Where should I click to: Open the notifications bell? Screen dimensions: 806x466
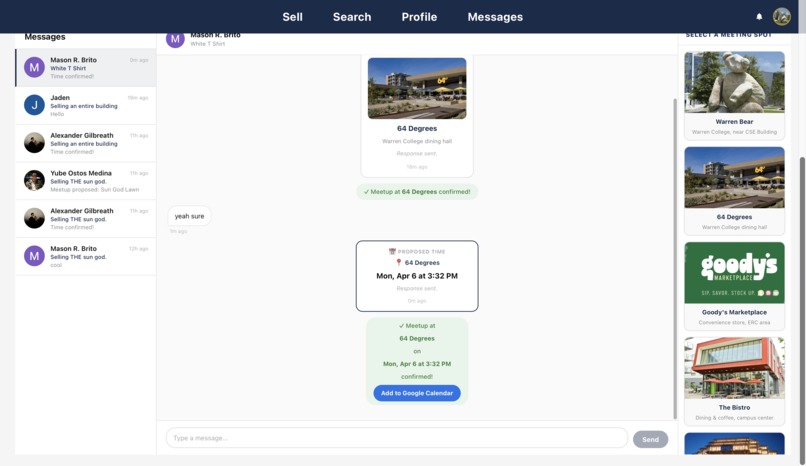(759, 16)
